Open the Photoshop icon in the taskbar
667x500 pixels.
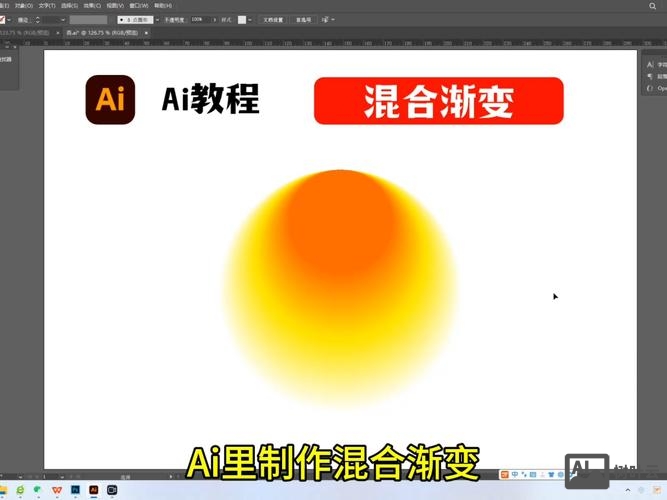(75, 490)
